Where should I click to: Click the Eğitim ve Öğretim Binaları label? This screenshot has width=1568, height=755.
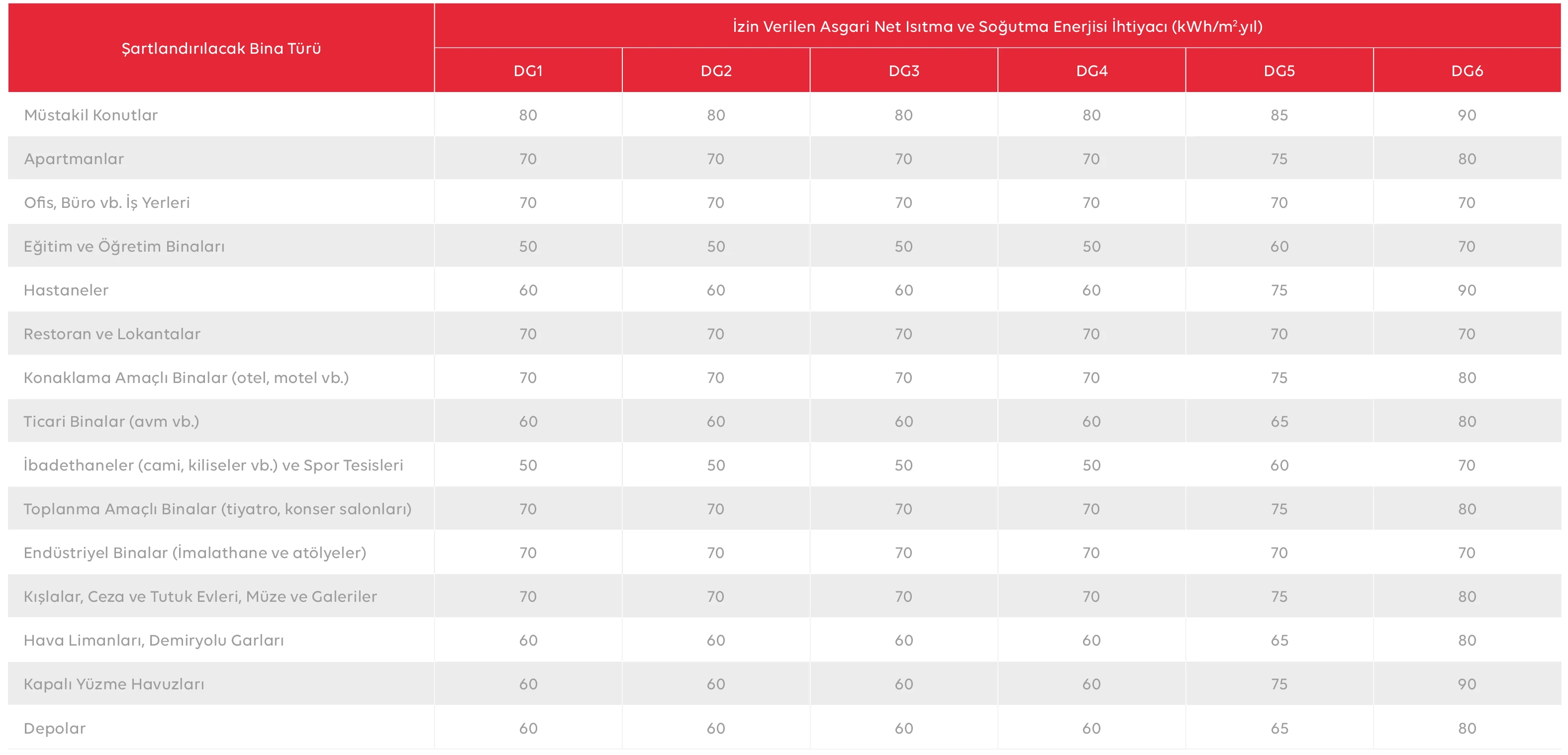tap(124, 246)
